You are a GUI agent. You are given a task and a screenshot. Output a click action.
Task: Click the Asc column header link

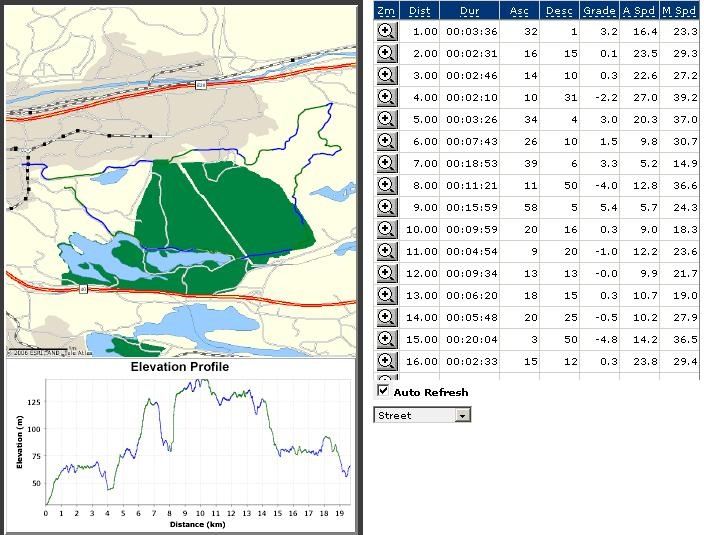coord(519,11)
